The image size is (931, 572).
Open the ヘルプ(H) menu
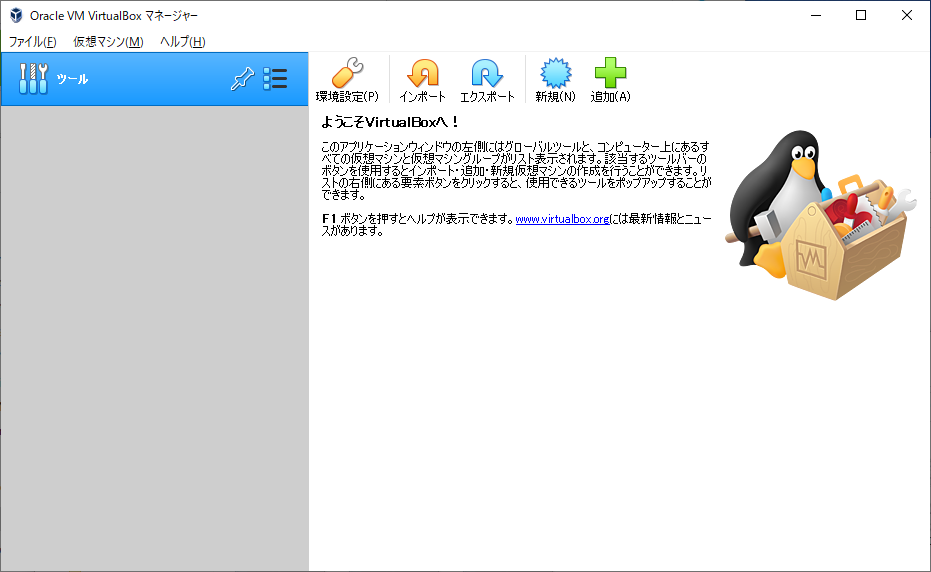[182, 42]
